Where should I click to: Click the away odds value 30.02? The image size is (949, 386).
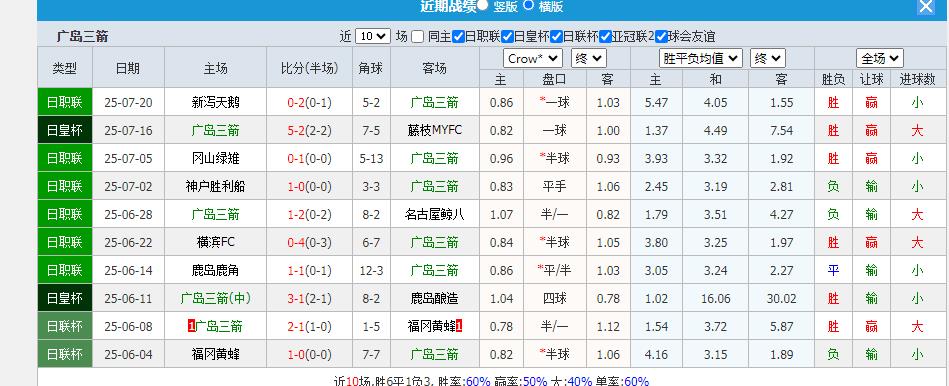[781, 298]
